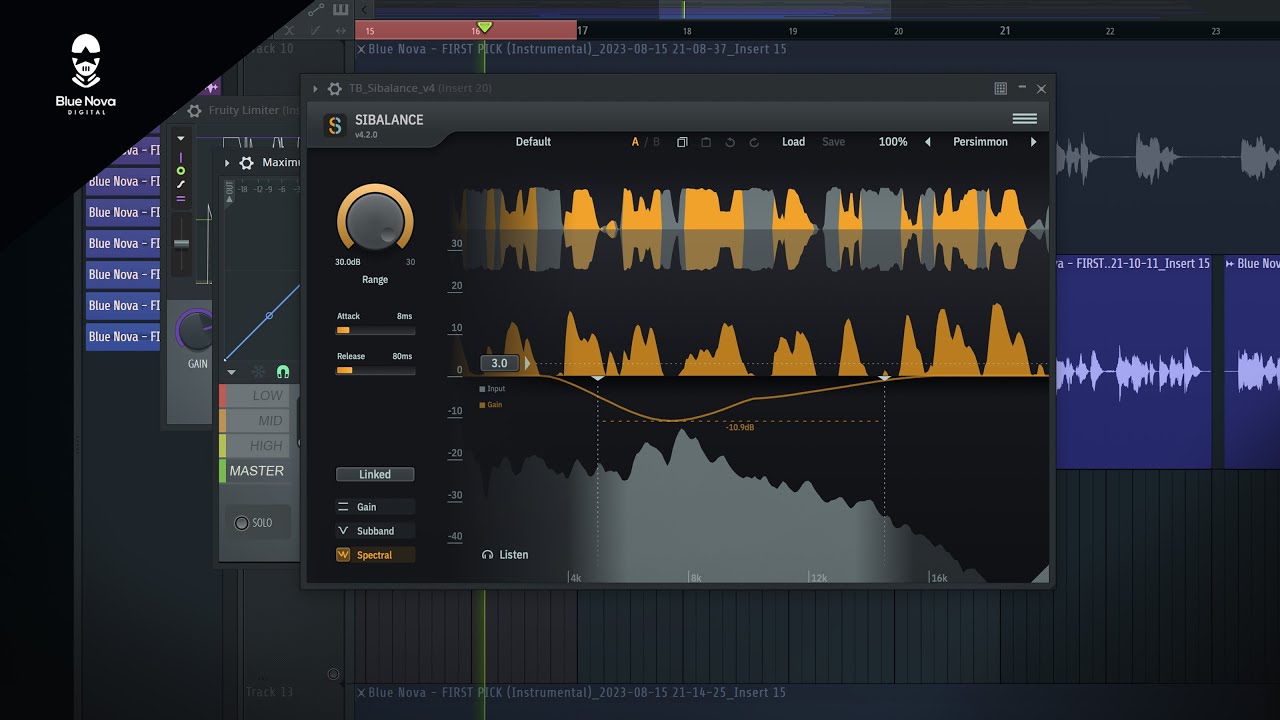The image size is (1280, 720).
Task: Click the Maximus curve control point
Action: (269, 316)
